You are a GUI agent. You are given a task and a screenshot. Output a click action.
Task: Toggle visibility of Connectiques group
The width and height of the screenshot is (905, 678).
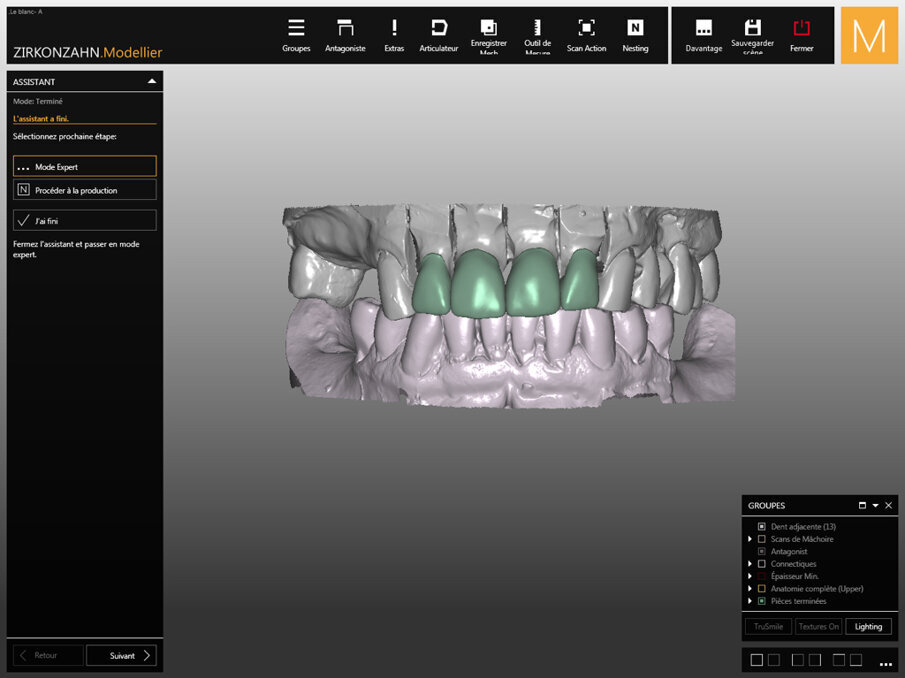coord(761,564)
